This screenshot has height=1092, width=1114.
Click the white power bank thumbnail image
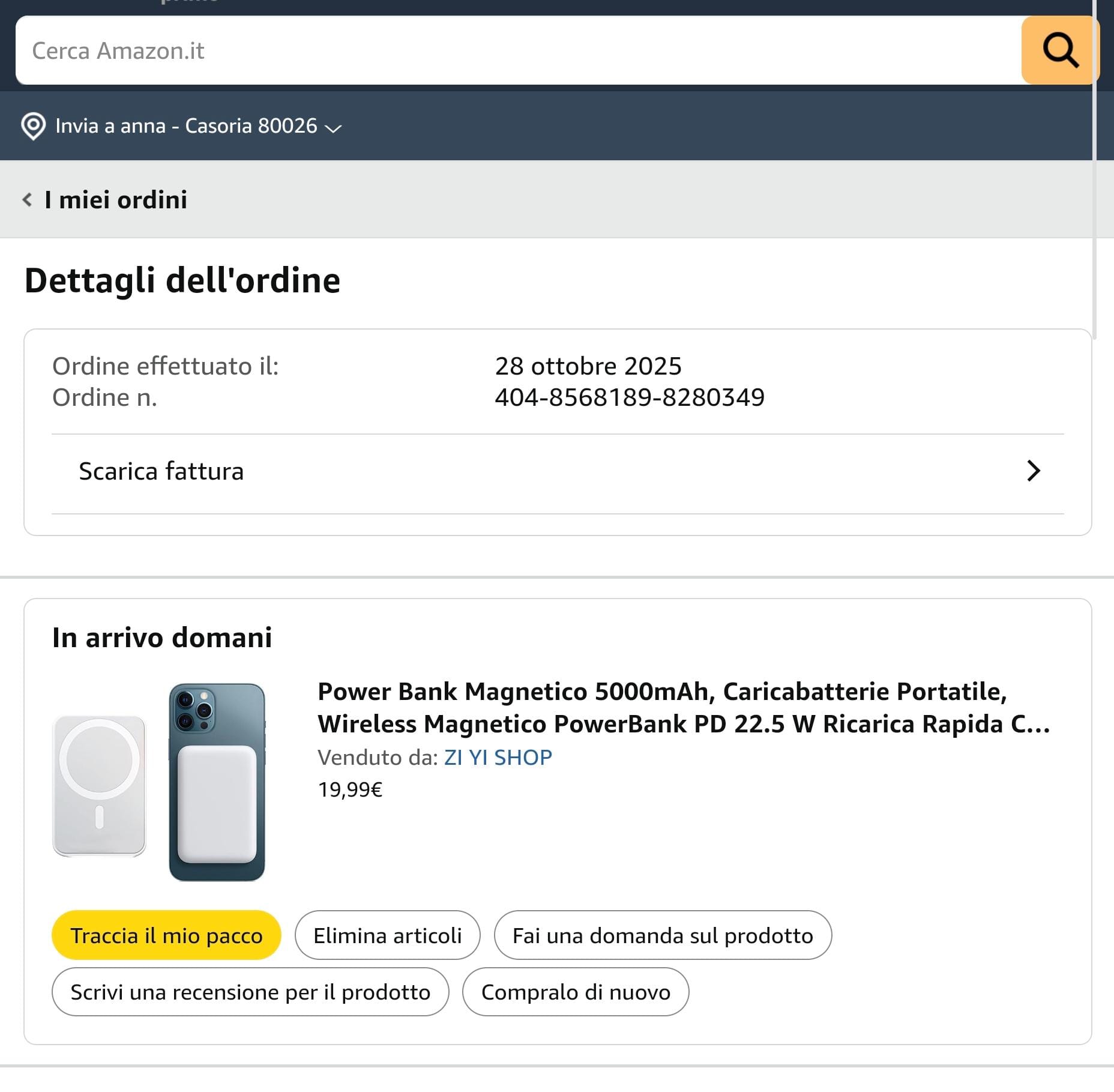pos(100,785)
